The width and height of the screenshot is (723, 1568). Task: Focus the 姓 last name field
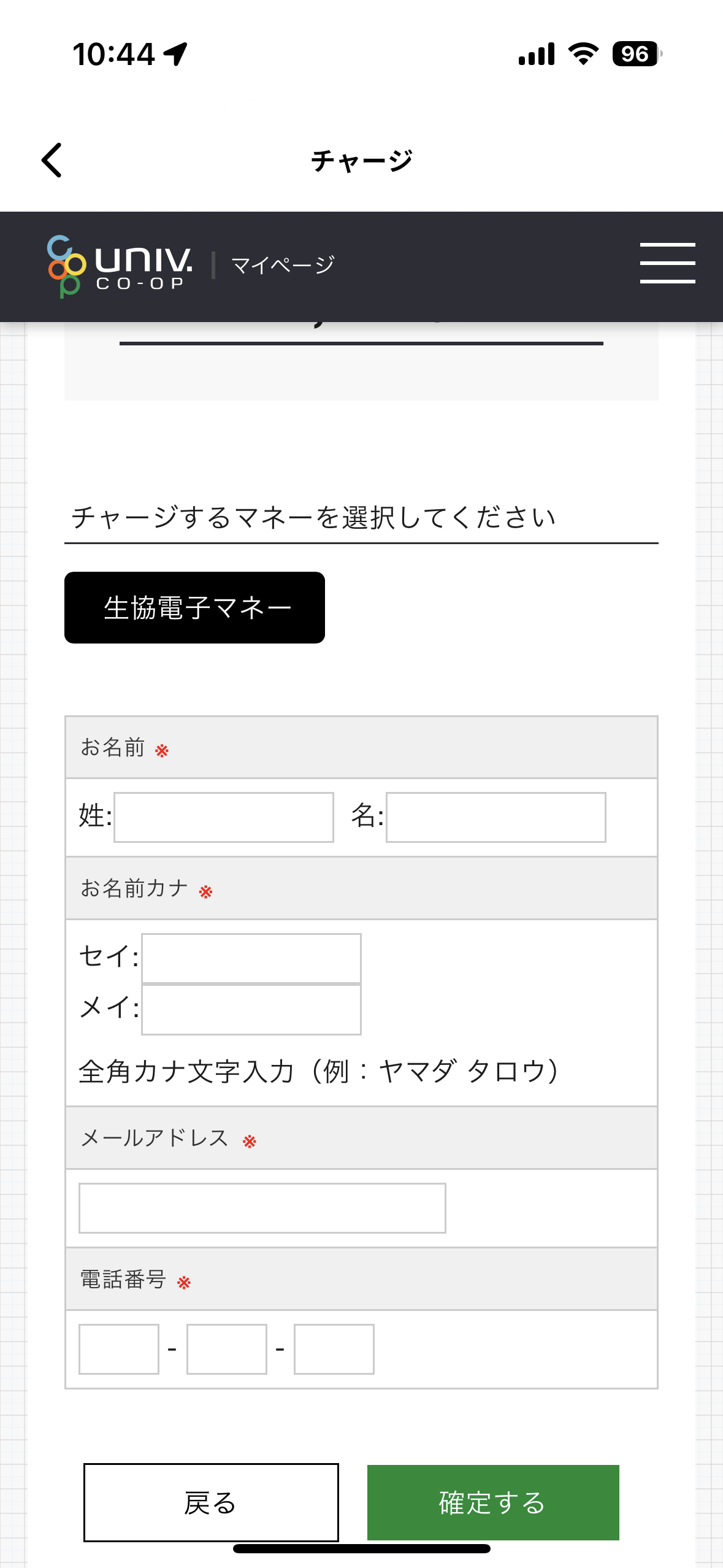[x=224, y=817]
